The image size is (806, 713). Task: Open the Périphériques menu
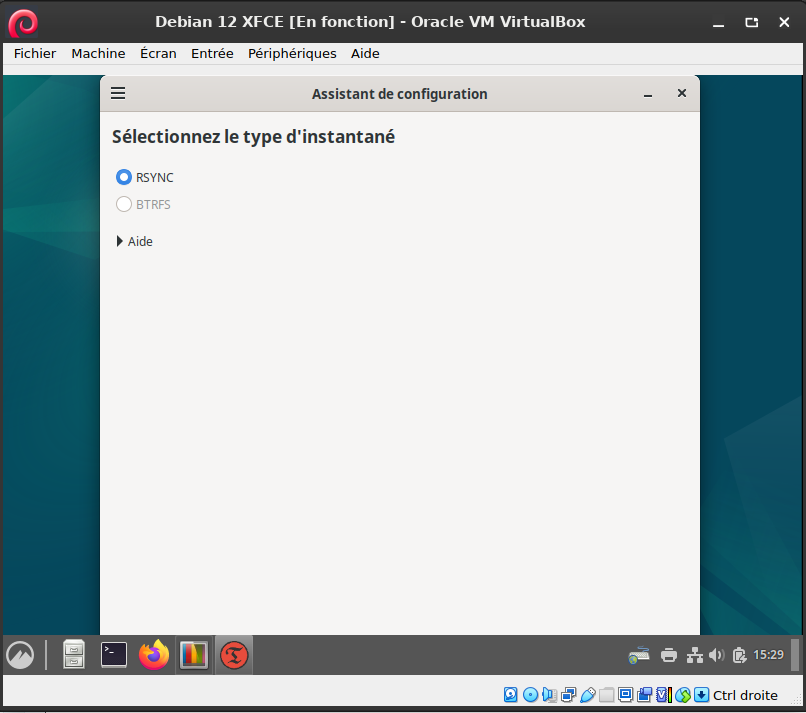pyautogui.click(x=292, y=53)
